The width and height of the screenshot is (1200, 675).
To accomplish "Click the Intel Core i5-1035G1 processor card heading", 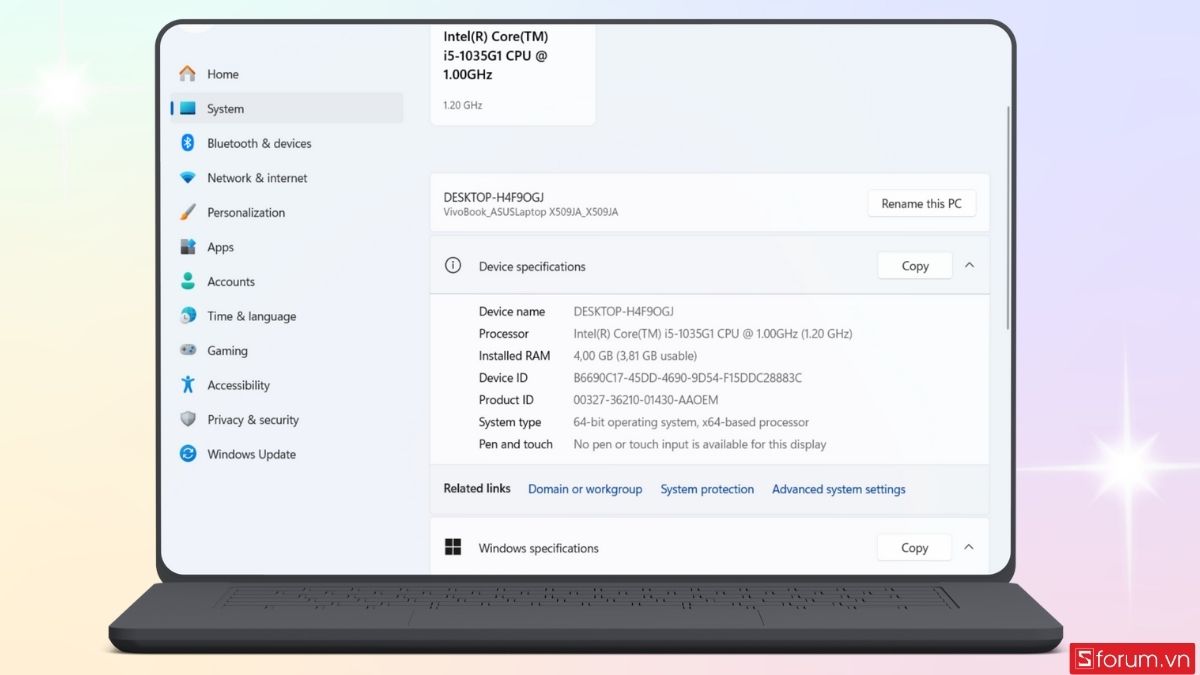I will coord(496,55).
